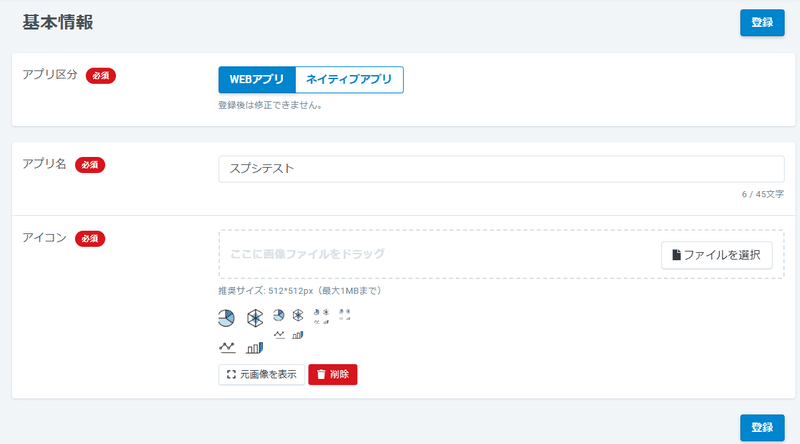Click the large hexagon cube preview icon
Viewport: 800px width, 444px height.
pyautogui.click(x=255, y=318)
